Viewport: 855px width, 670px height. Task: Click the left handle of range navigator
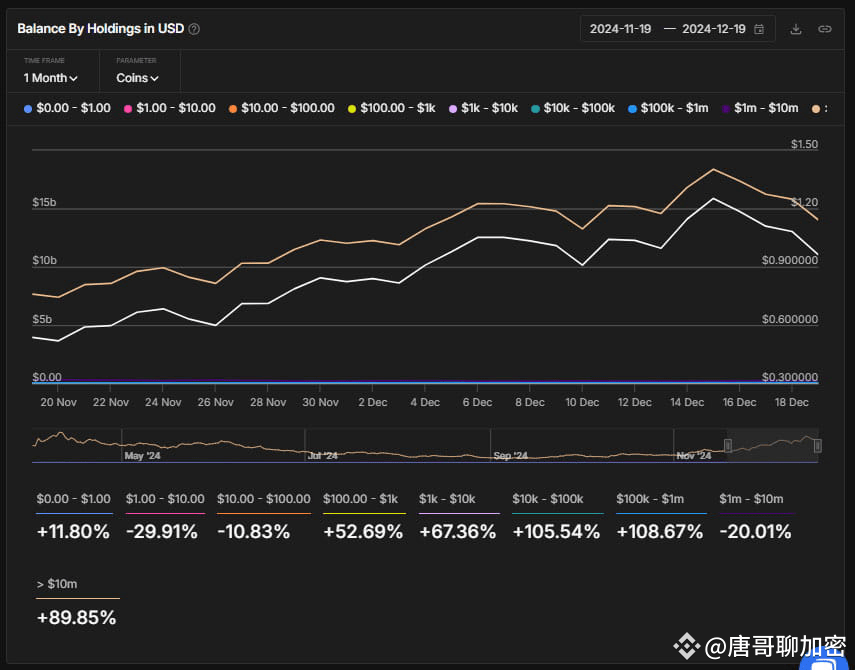728,446
